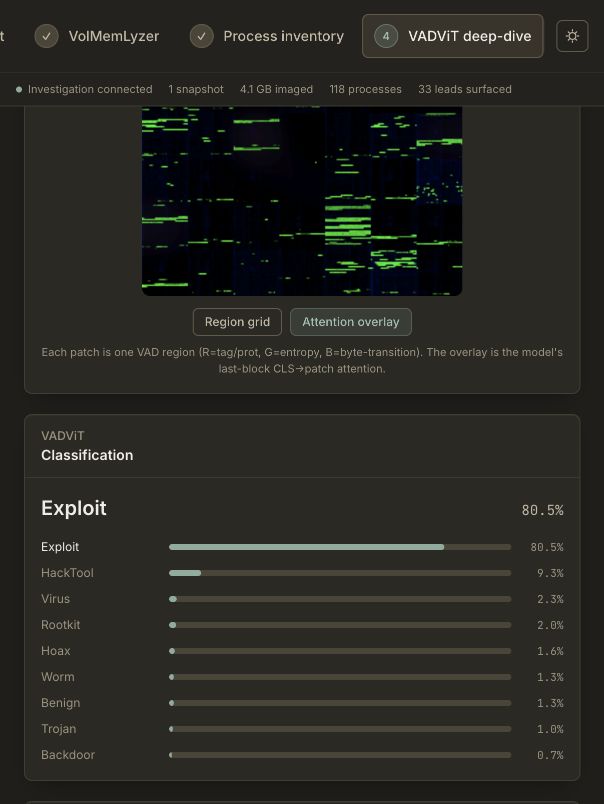Click the Process inventory checkmark icon
This screenshot has height=804, width=604.
point(202,36)
